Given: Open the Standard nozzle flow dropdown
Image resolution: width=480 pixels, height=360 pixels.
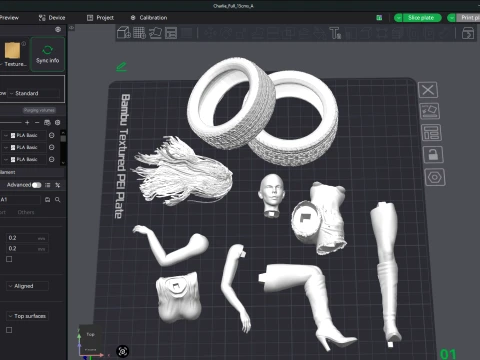Looking at the screenshot, I should tap(33, 93).
